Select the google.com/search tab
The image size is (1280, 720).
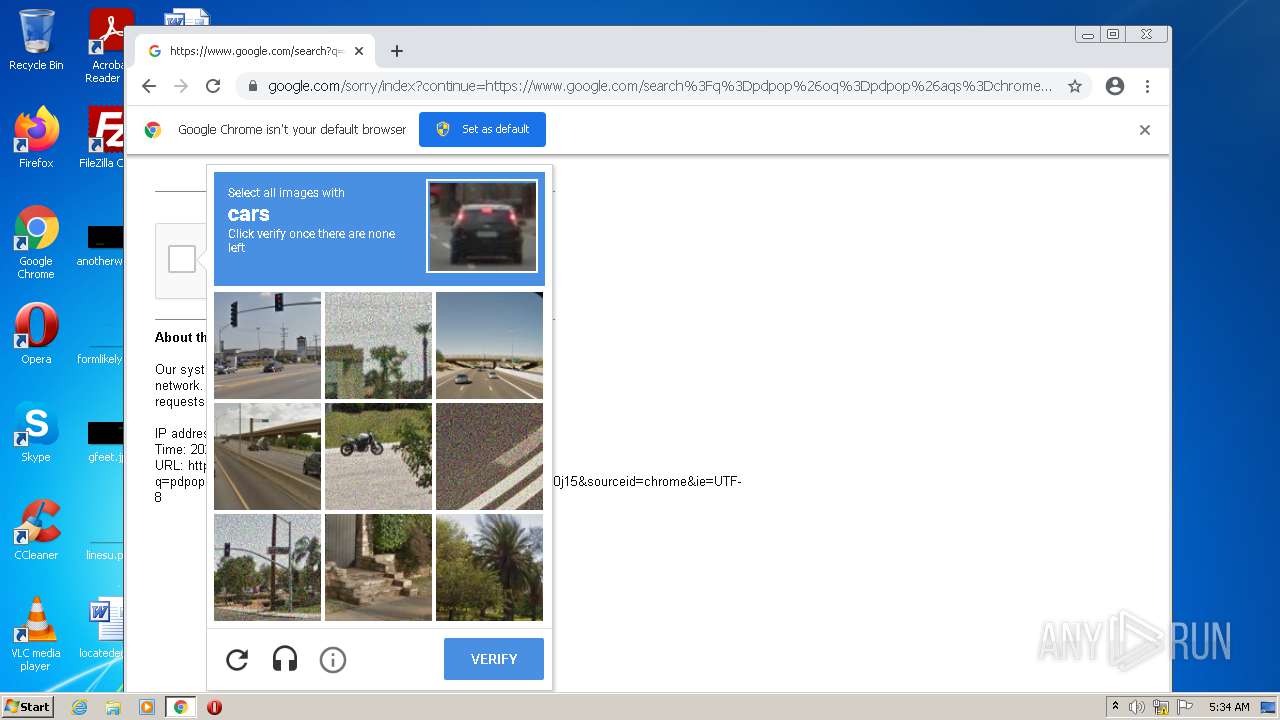coord(256,51)
